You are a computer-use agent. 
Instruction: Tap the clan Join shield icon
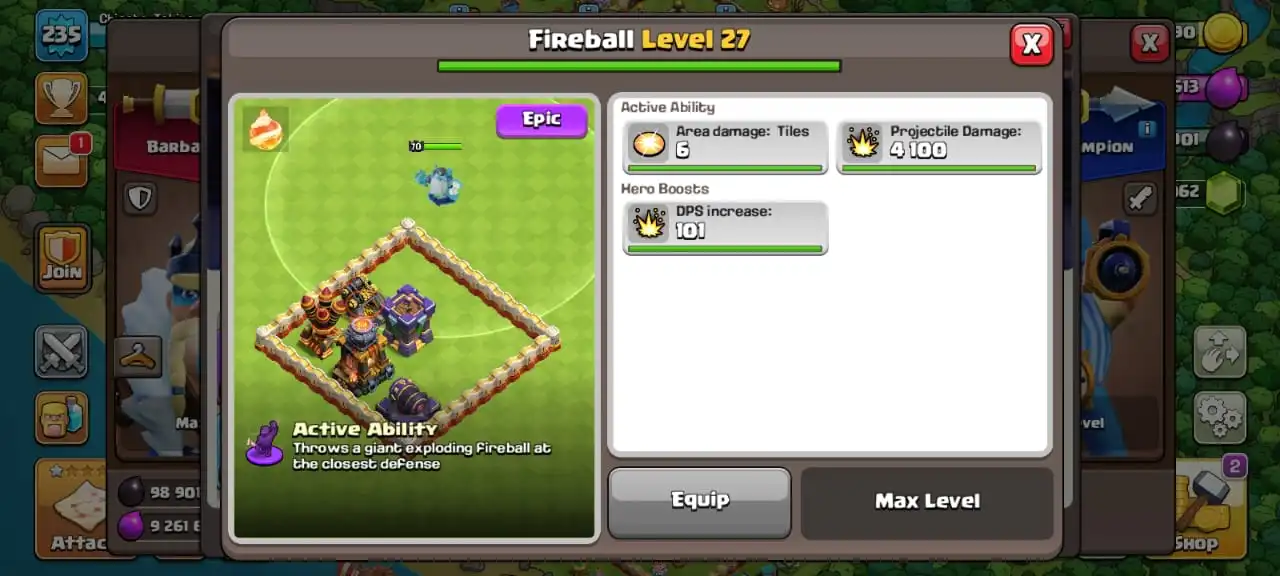coord(62,257)
